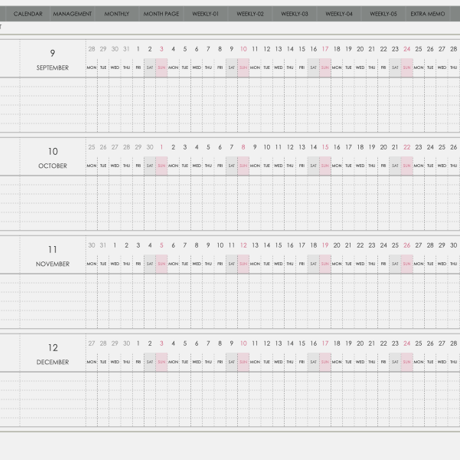Select Sunday date 1 in October row
Screen dimensions: 460x460
click(162, 147)
